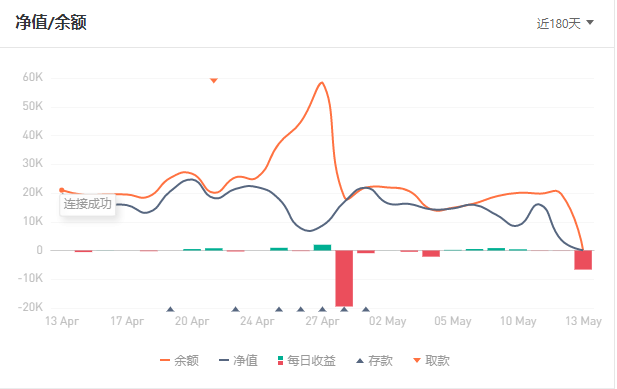
Task: Click the deposit triangle marker above 27 Apr
Action: 322,309
